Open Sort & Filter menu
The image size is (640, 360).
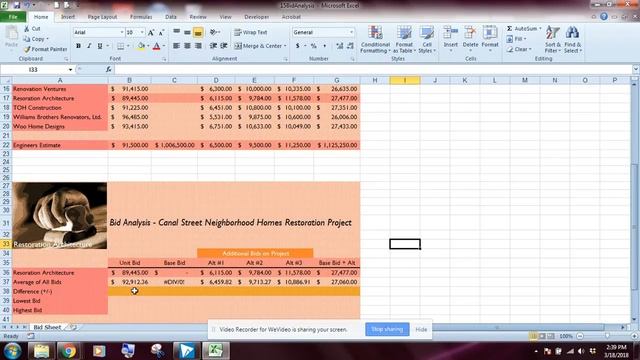click(x=552, y=40)
